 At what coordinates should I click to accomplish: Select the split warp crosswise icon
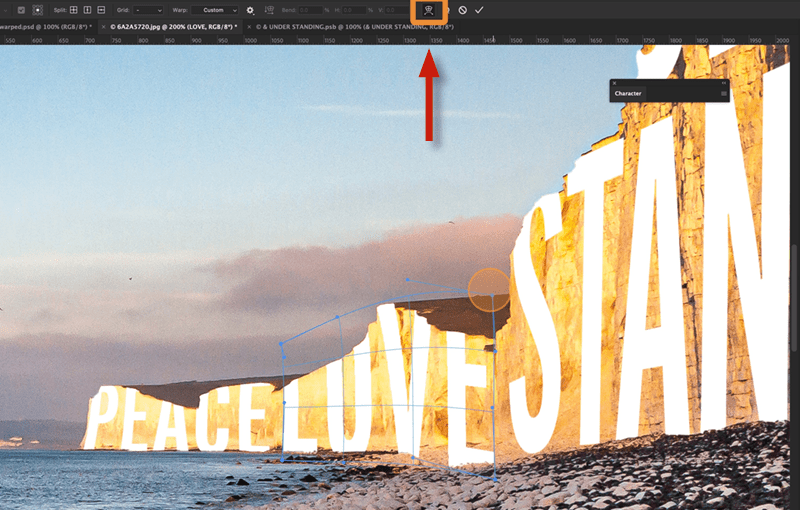(74, 9)
